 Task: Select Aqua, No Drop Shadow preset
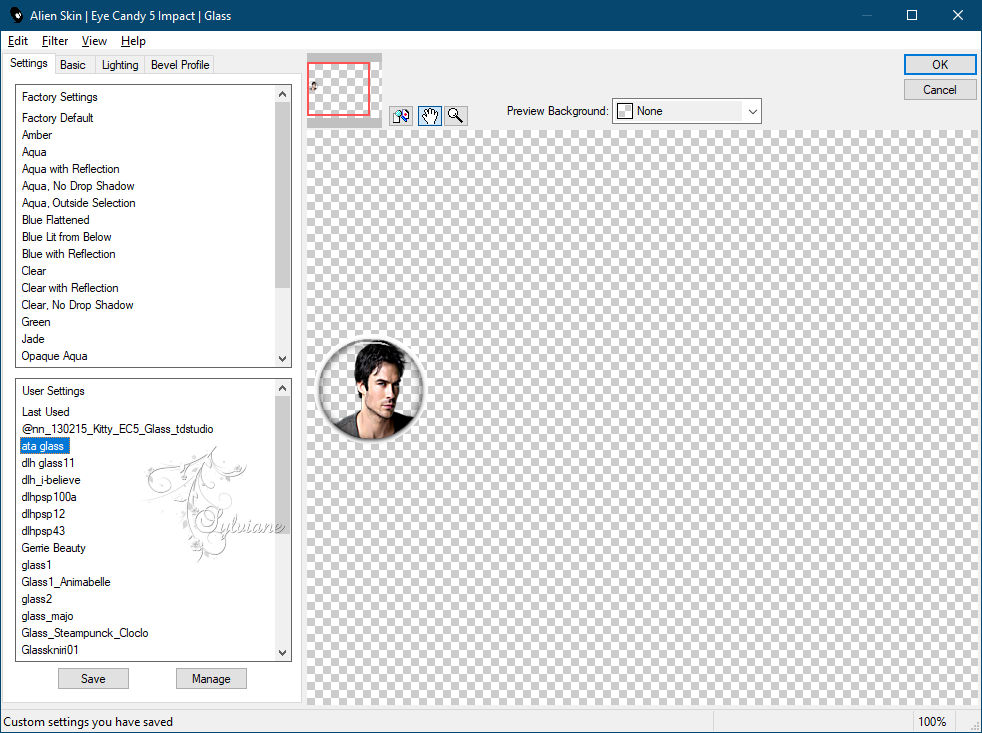pyautogui.click(x=78, y=185)
